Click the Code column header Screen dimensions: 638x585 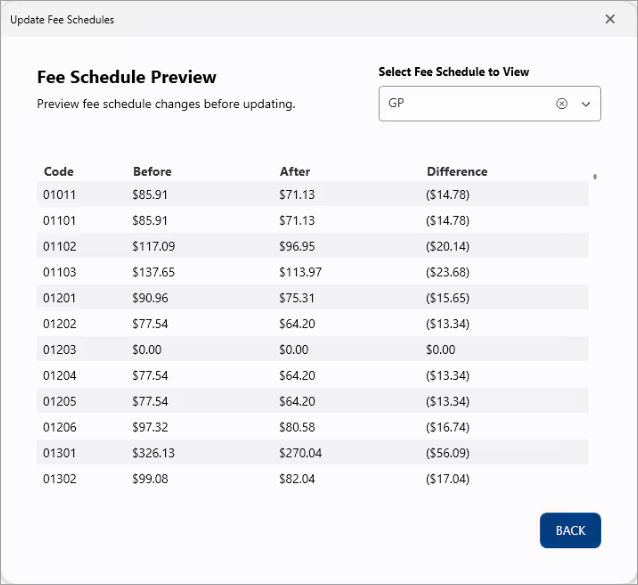pyautogui.click(x=58, y=171)
